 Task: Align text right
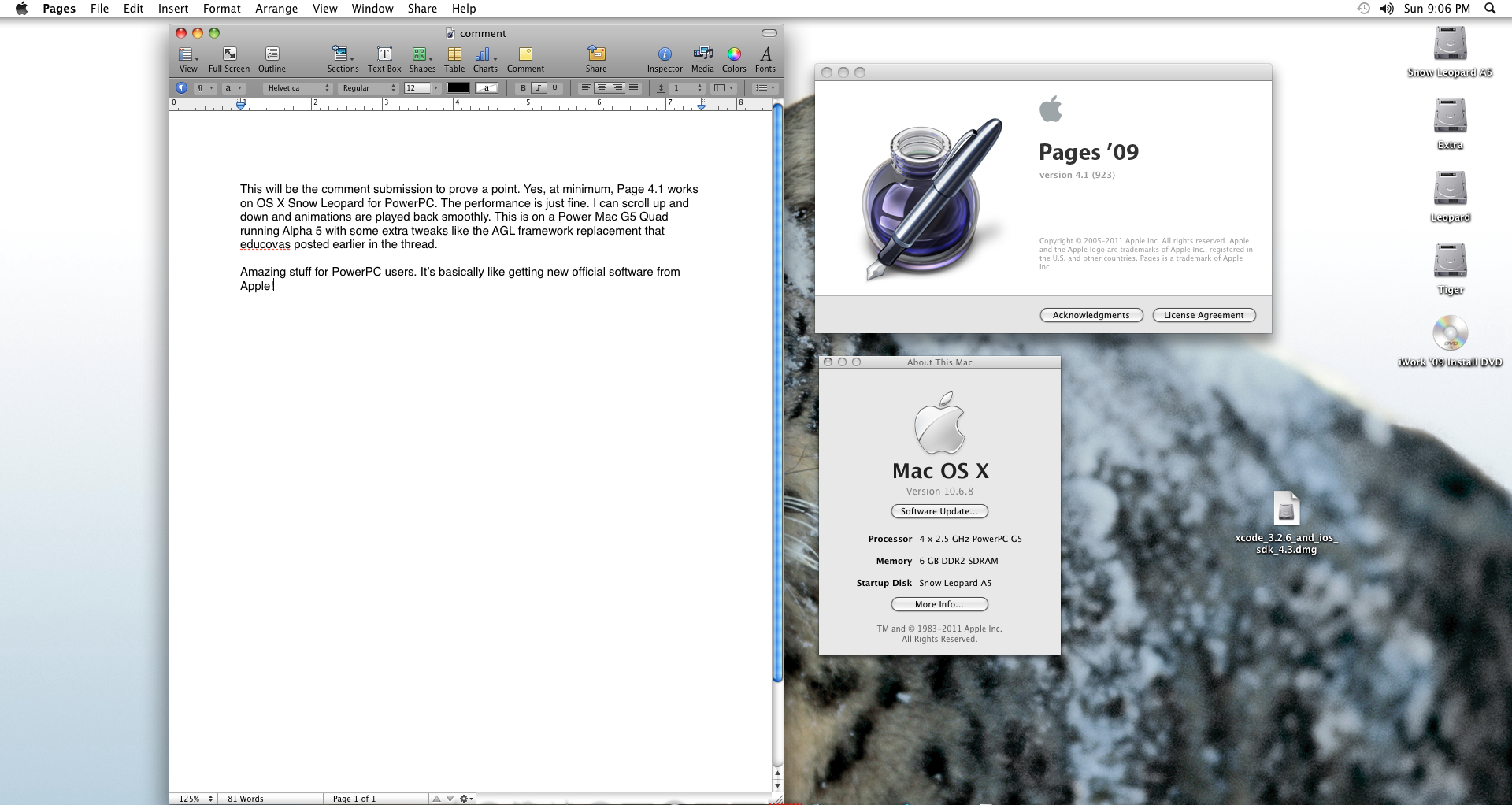[x=617, y=88]
